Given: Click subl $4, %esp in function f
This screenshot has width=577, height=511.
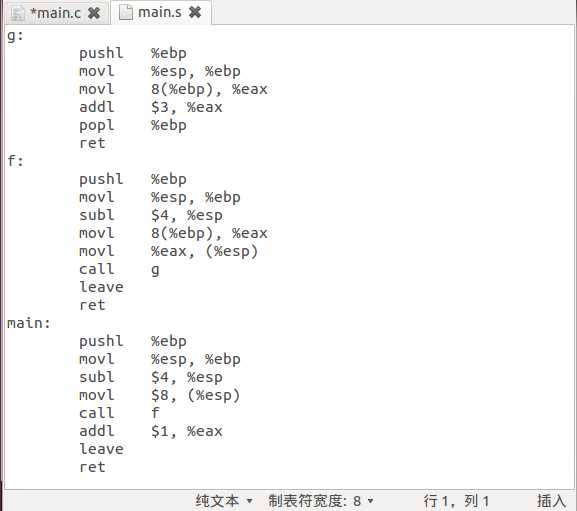Looking at the screenshot, I should pyautogui.click(x=151, y=215).
